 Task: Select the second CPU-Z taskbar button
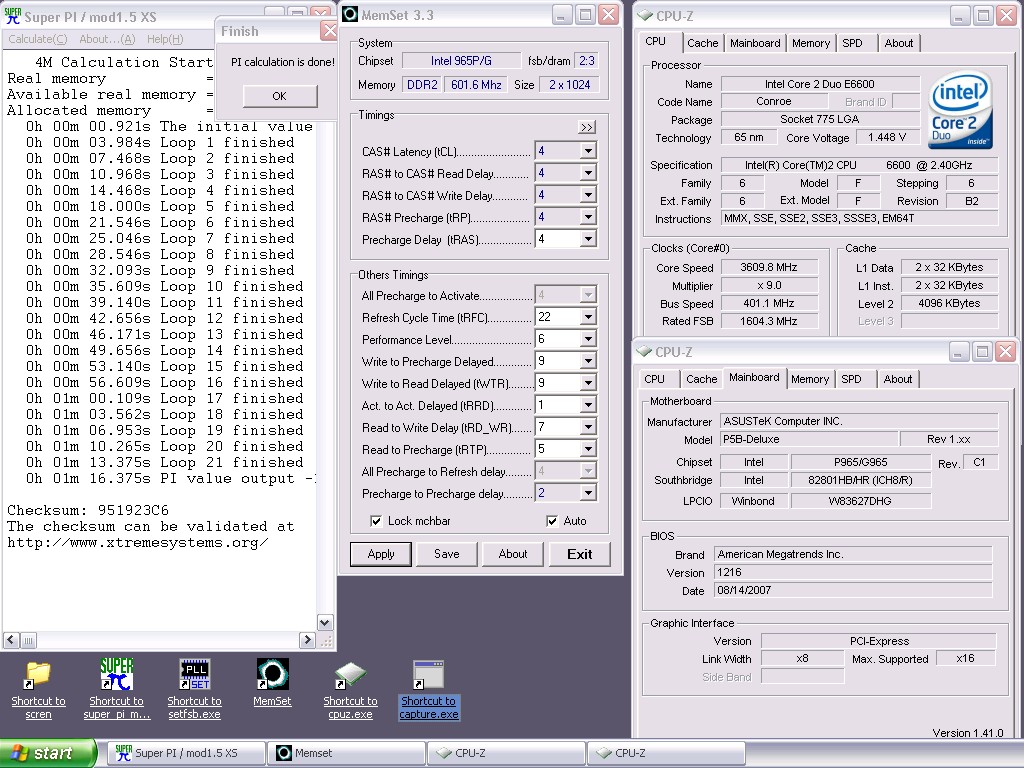(665, 753)
